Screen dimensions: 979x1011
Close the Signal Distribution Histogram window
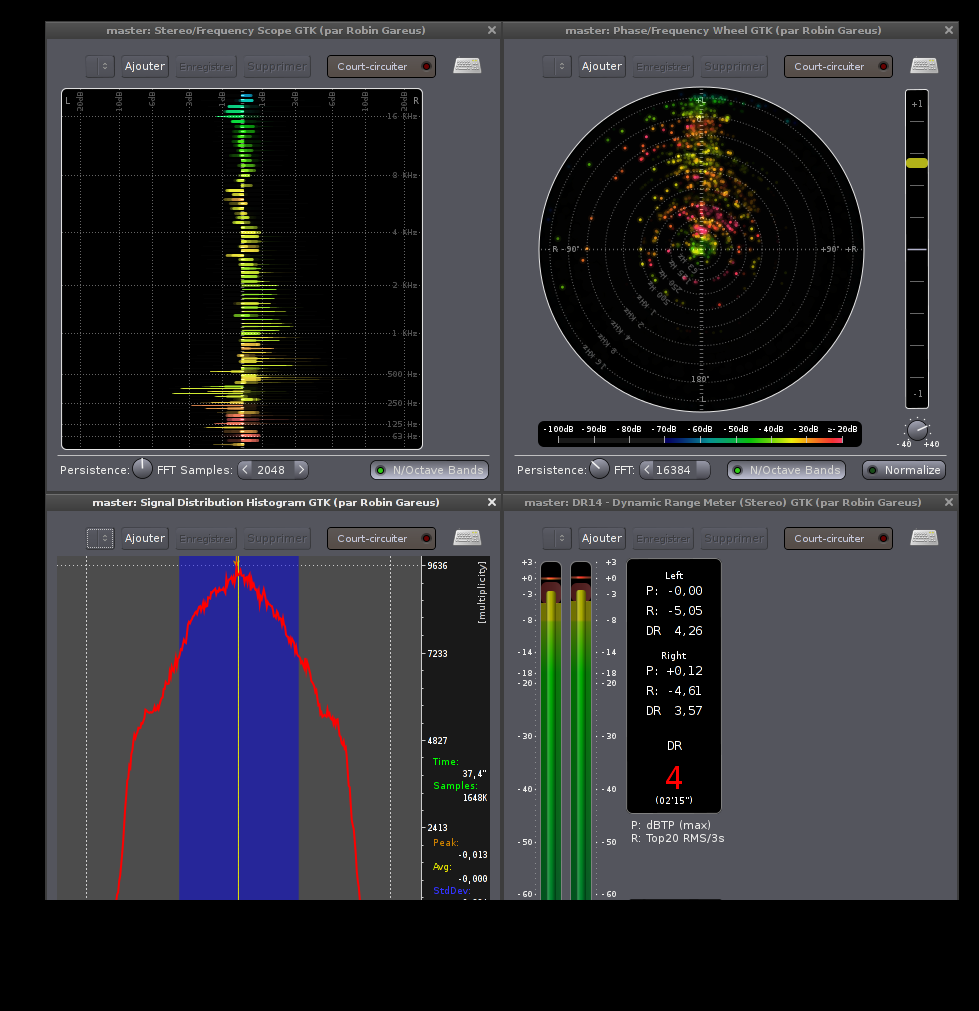point(491,502)
